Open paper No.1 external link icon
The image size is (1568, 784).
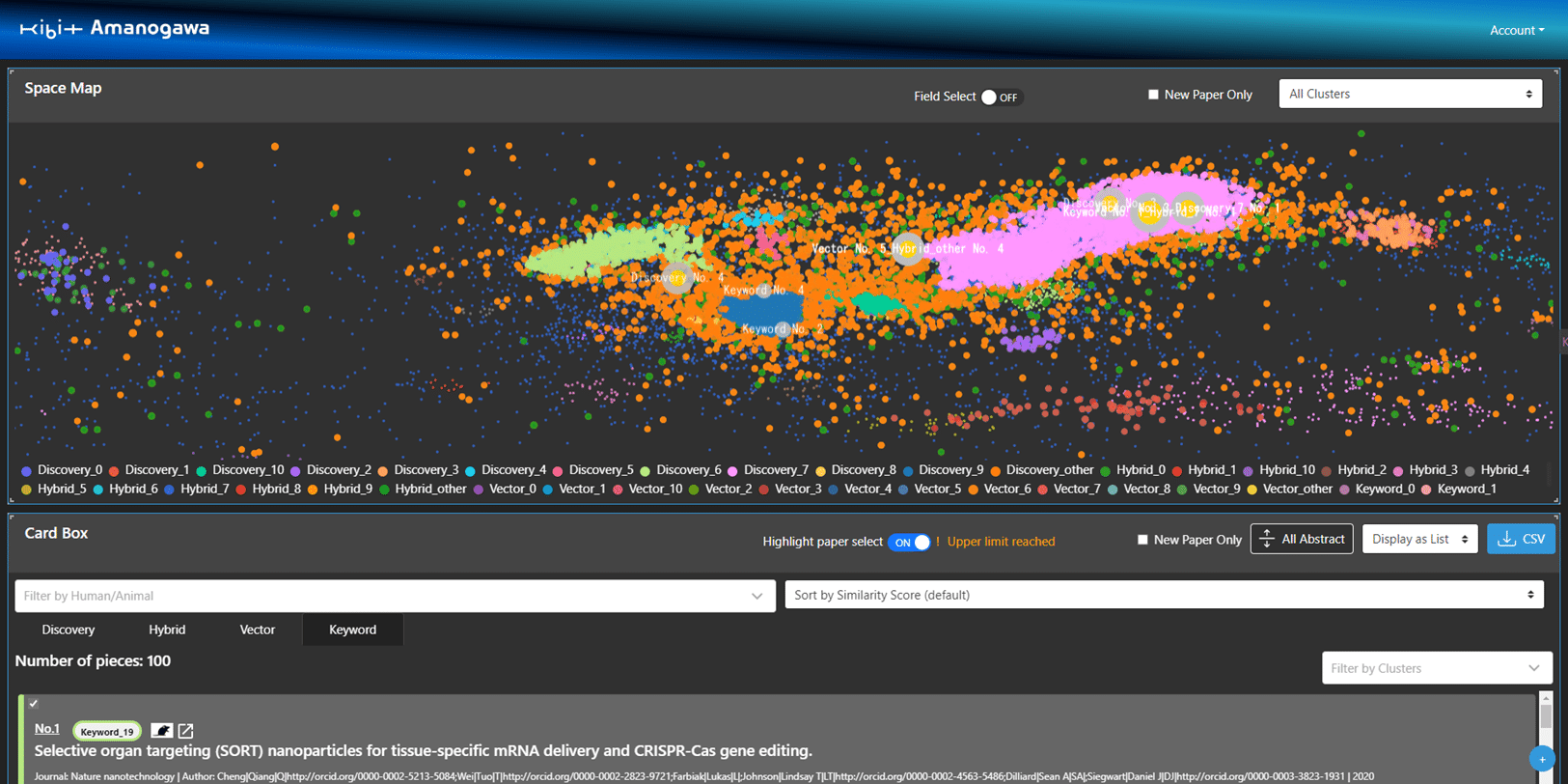186,731
